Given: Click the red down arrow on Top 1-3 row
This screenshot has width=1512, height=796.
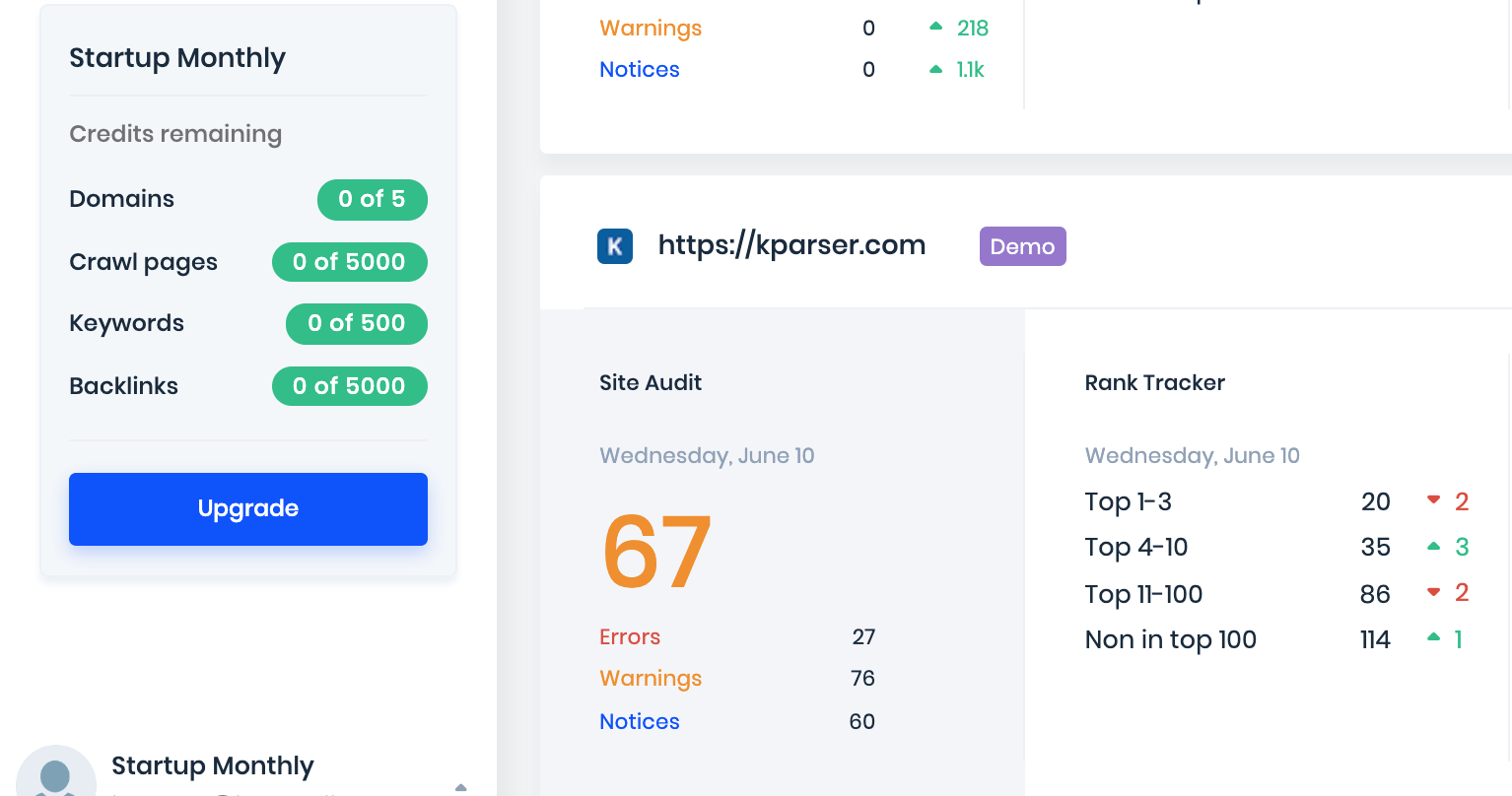Looking at the screenshot, I should tap(1434, 500).
